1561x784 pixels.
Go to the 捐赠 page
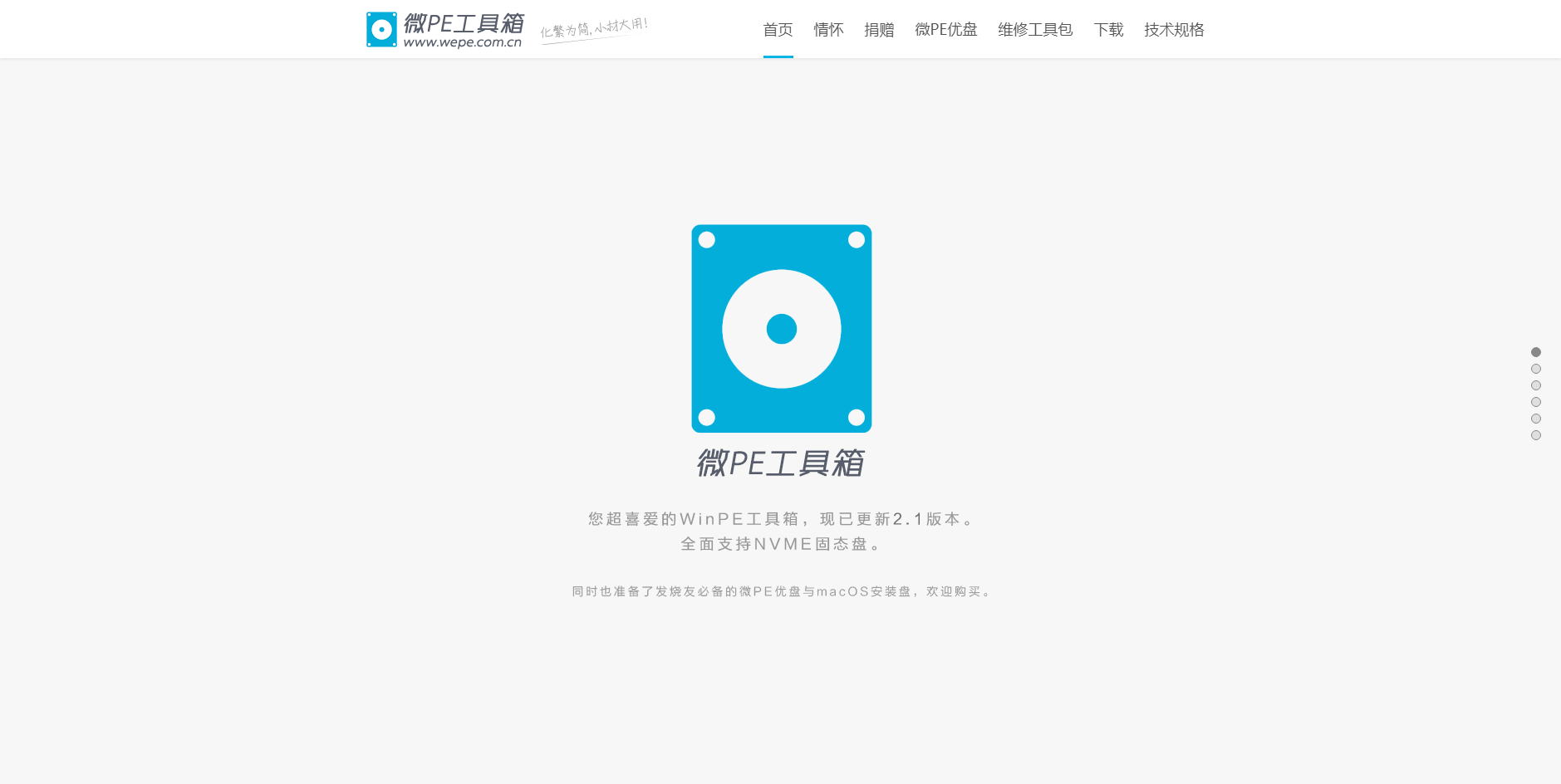[x=879, y=30]
